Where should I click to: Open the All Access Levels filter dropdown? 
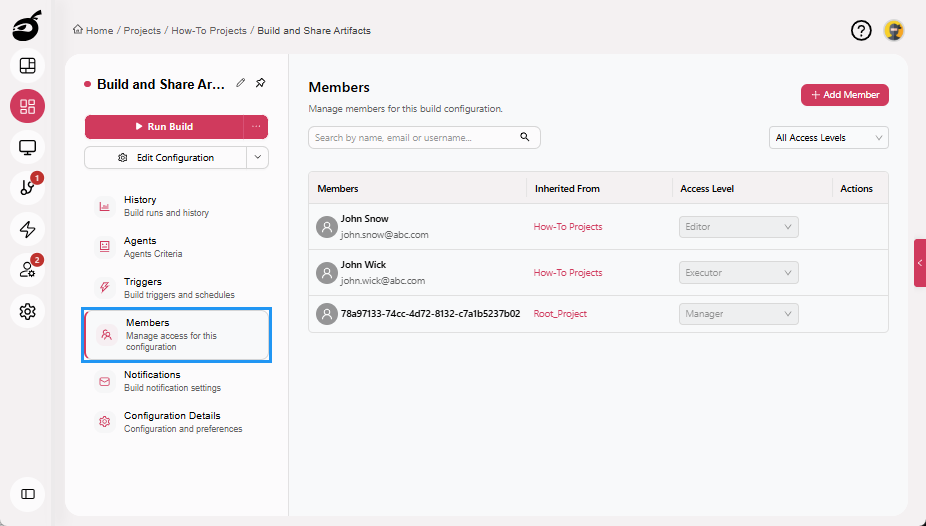pos(829,138)
